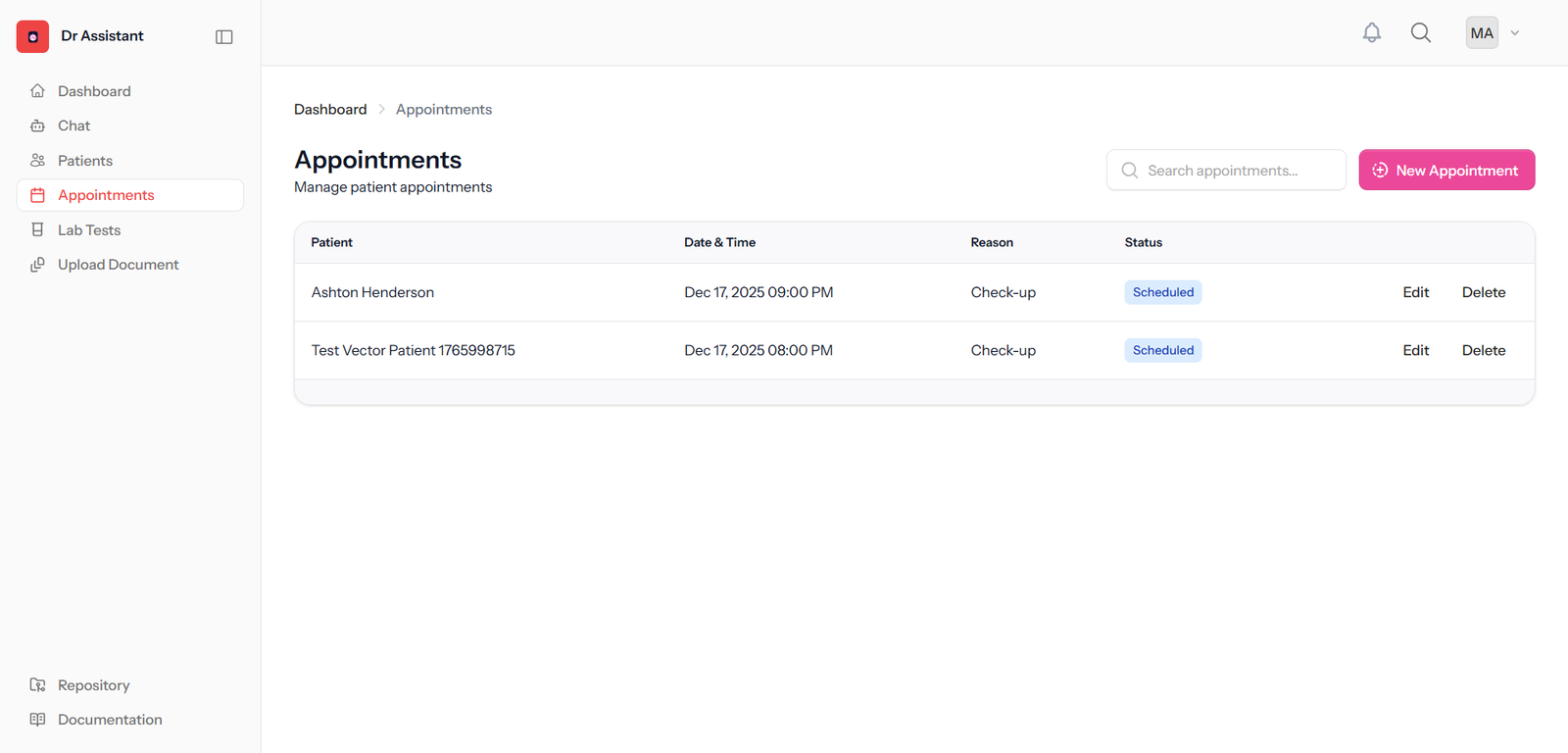Viewport: 1568px width, 753px height.
Task: Delete Test Vector Patient appointment
Action: coord(1484,350)
